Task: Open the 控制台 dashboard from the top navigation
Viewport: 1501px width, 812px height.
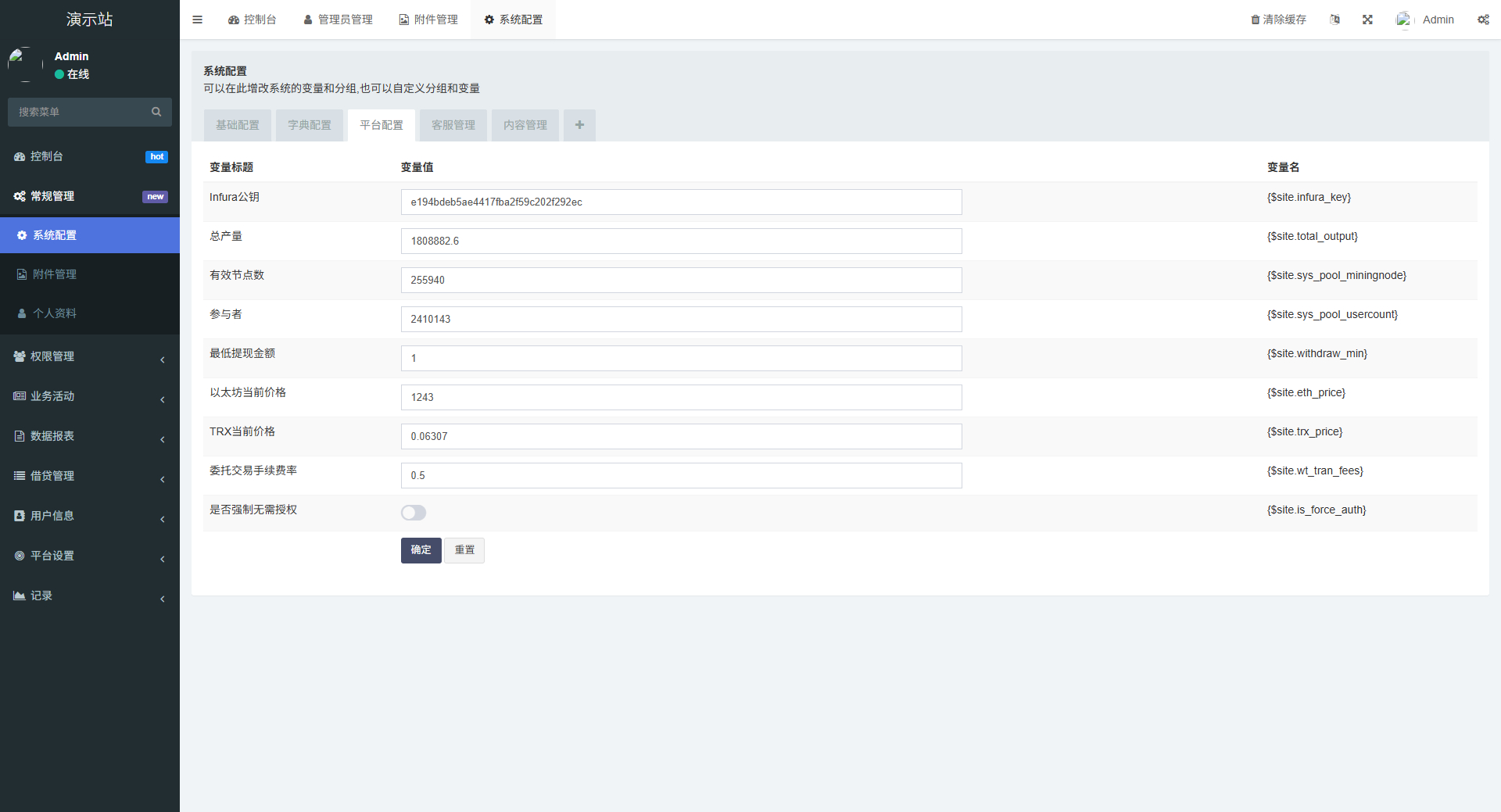Action: click(x=252, y=19)
